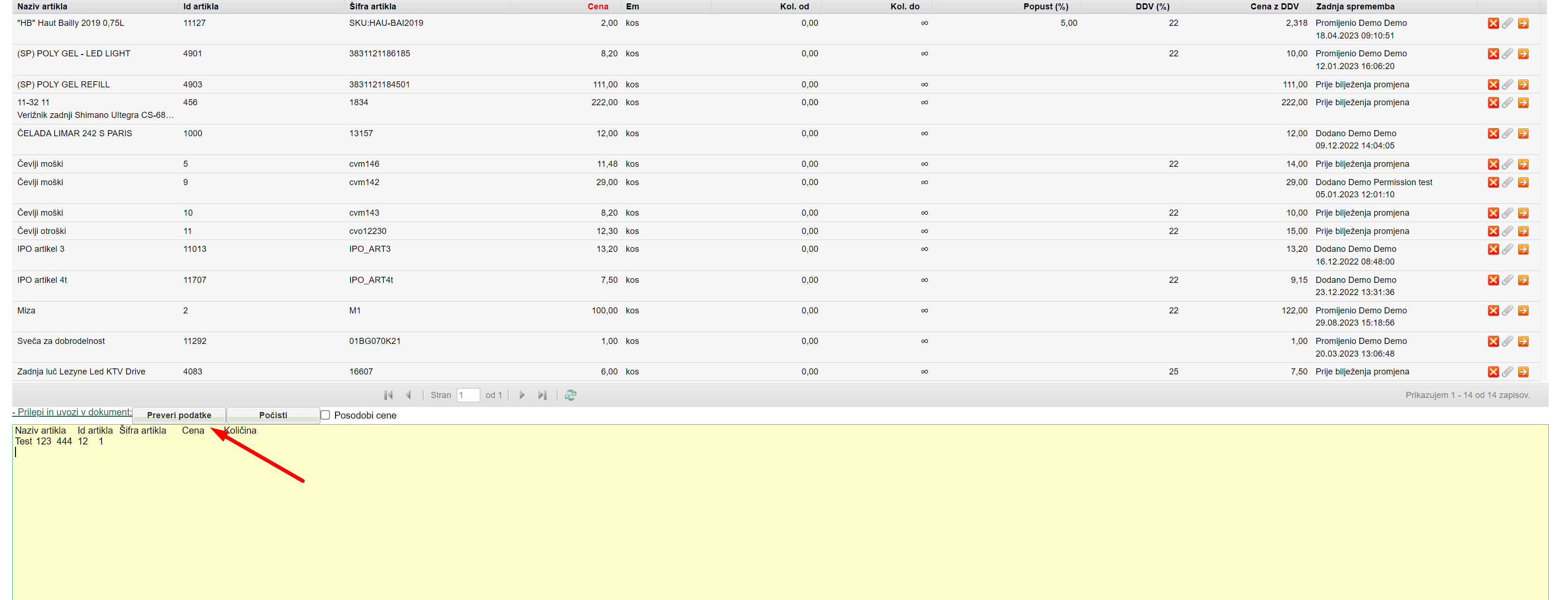Sort table by Cena column
This screenshot has height=600, width=1568.
point(597,7)
